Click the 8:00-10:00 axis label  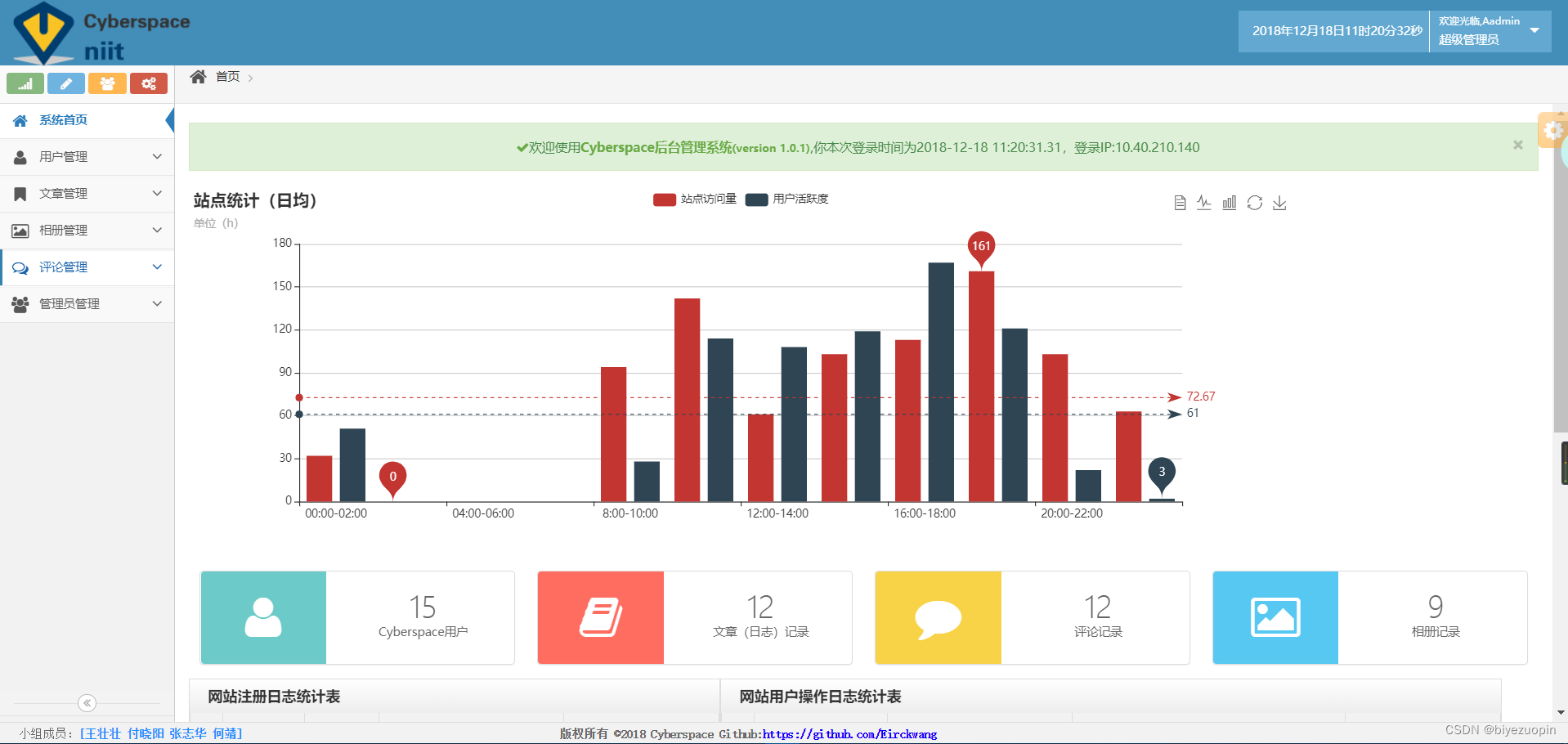tap(630, 513)
